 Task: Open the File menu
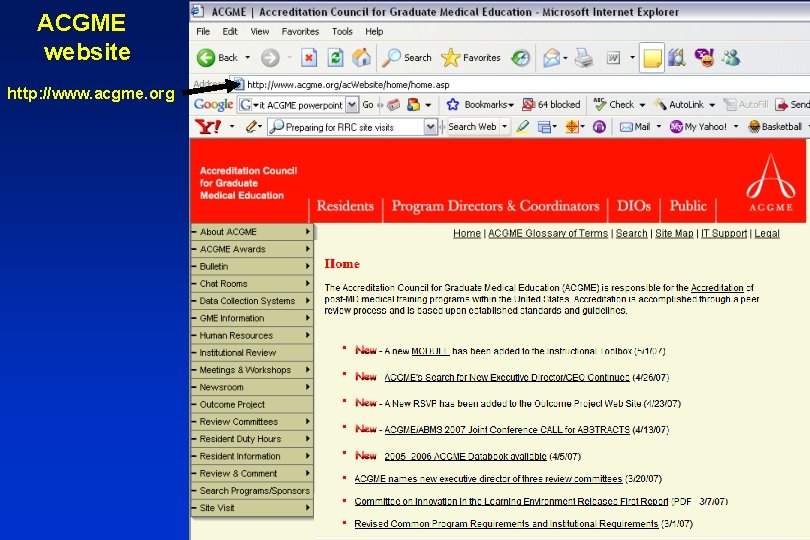203,32
